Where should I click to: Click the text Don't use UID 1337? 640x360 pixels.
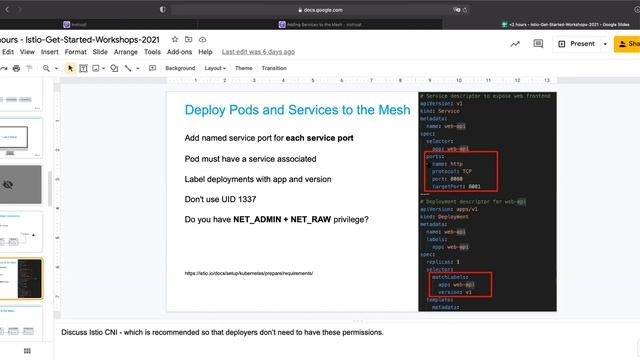[220, 199]
